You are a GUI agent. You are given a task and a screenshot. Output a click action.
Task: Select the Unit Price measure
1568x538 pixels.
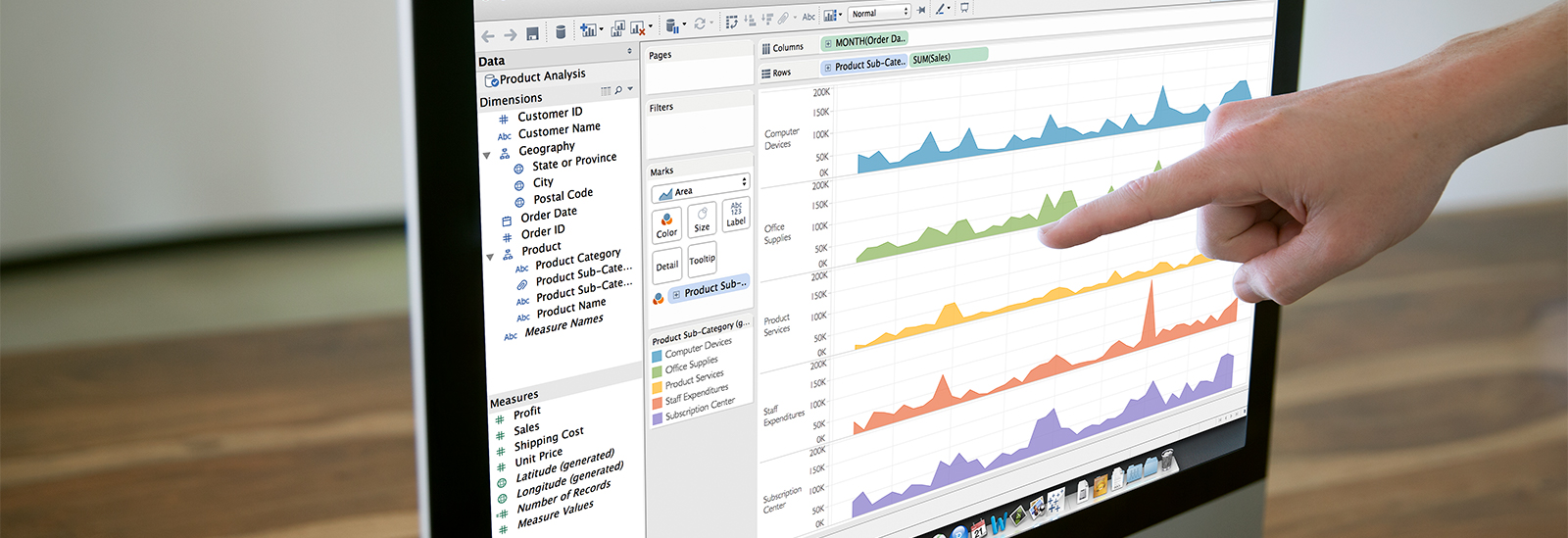click(x=539, y=457)
